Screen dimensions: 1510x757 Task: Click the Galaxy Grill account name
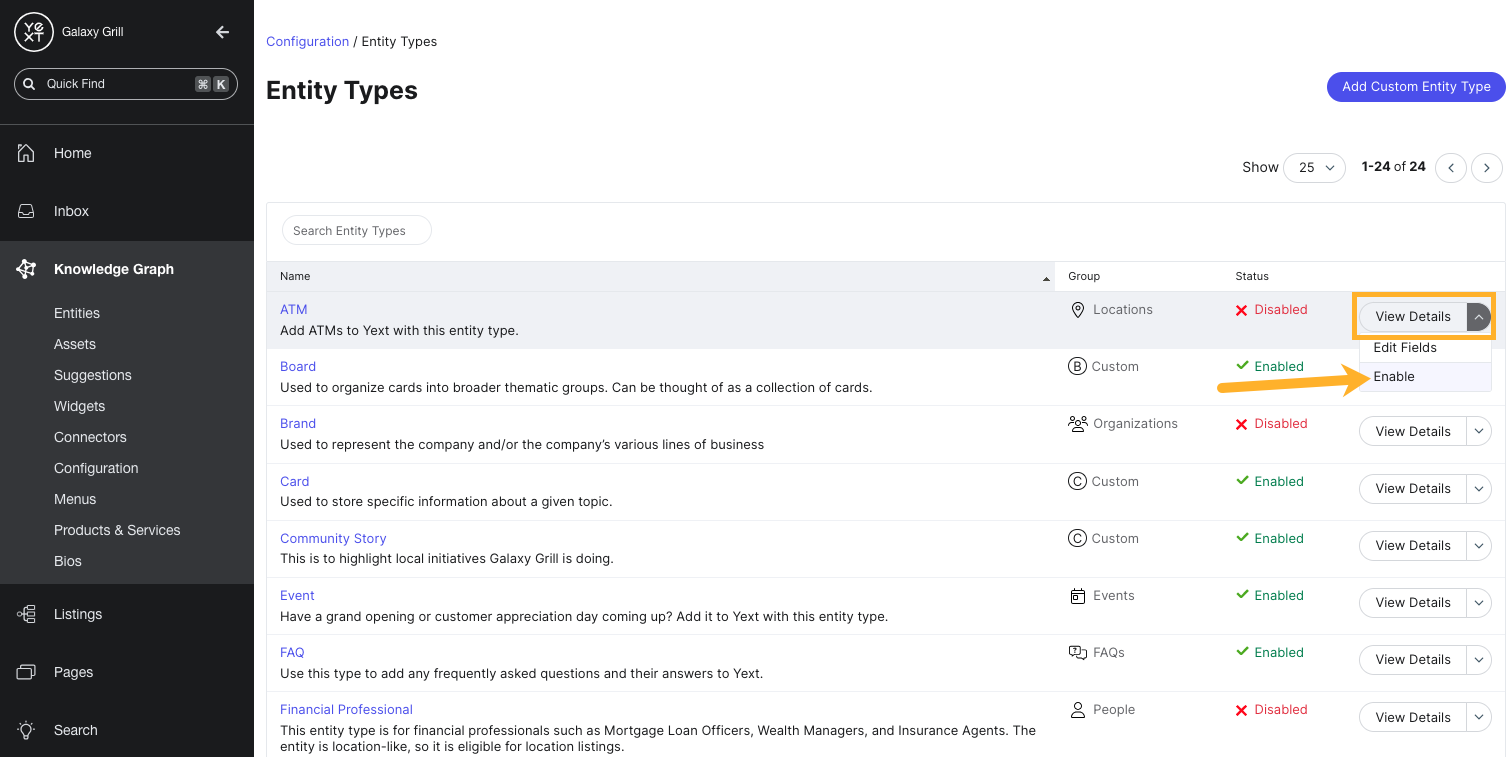pyautogui.click(x=93, y=32)
